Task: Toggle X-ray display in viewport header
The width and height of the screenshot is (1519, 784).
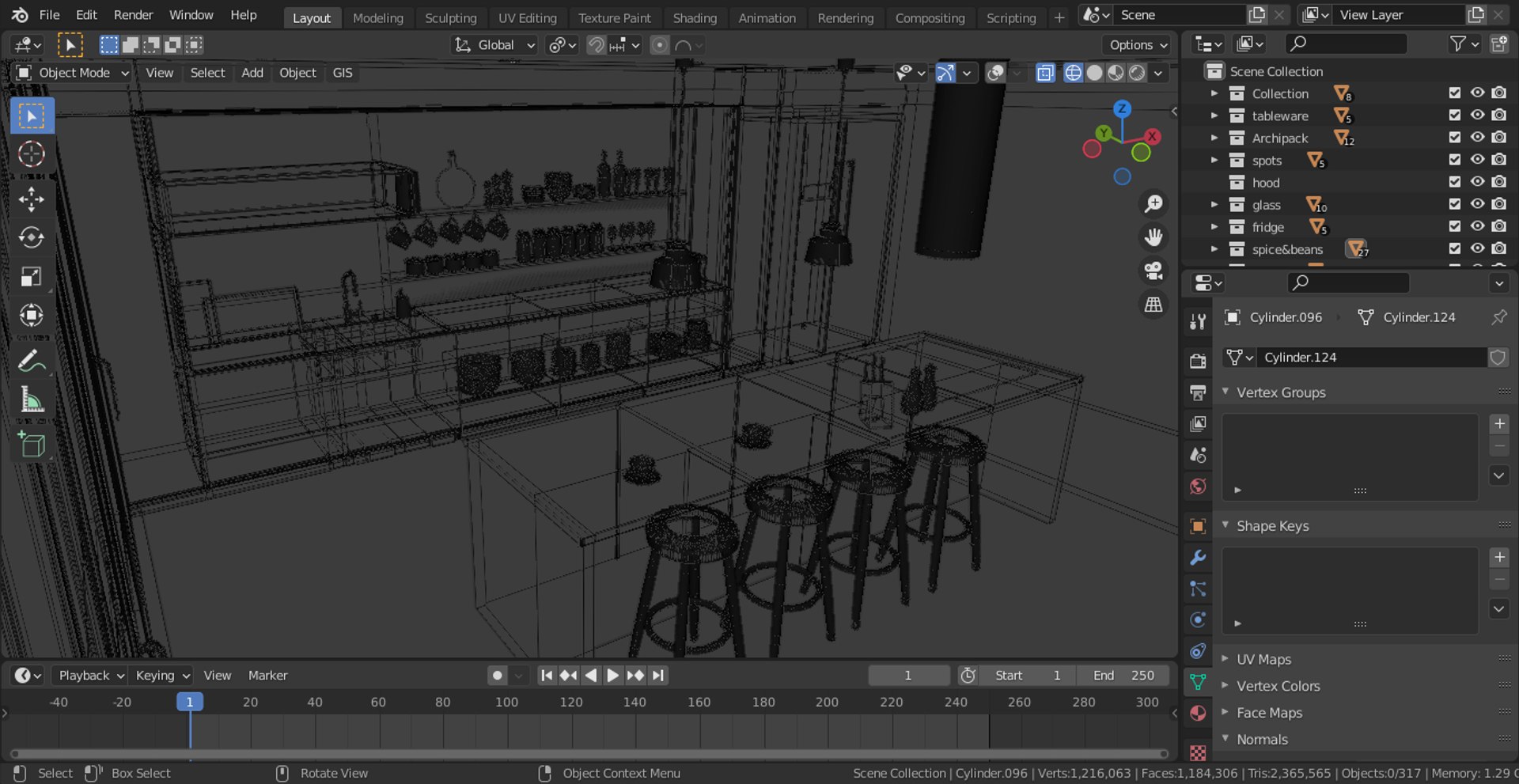Action: point(1045,73)
